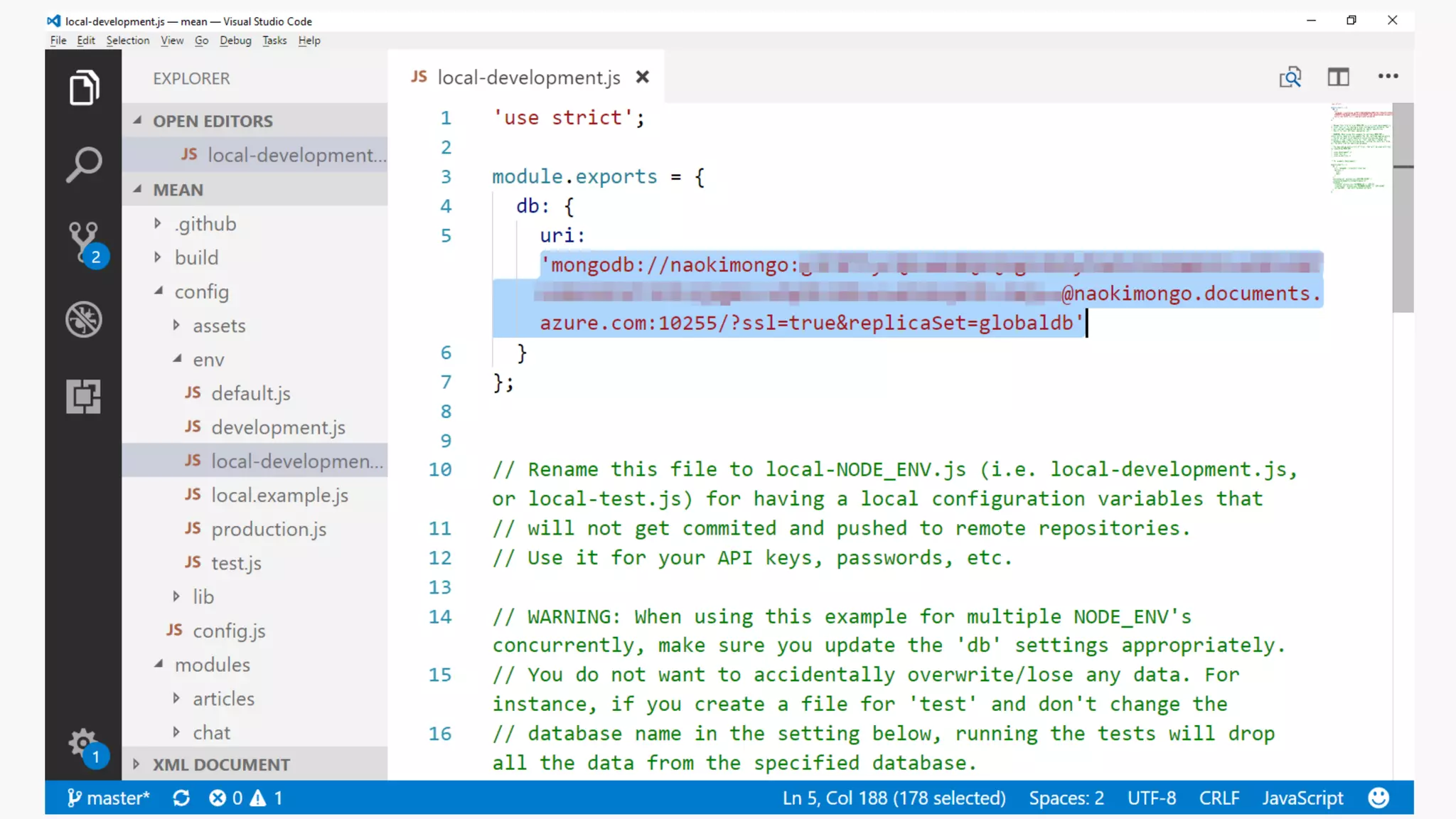Click the Manage gear icon
This screenshot has width=1456, height=819.
tap(84, 744)
